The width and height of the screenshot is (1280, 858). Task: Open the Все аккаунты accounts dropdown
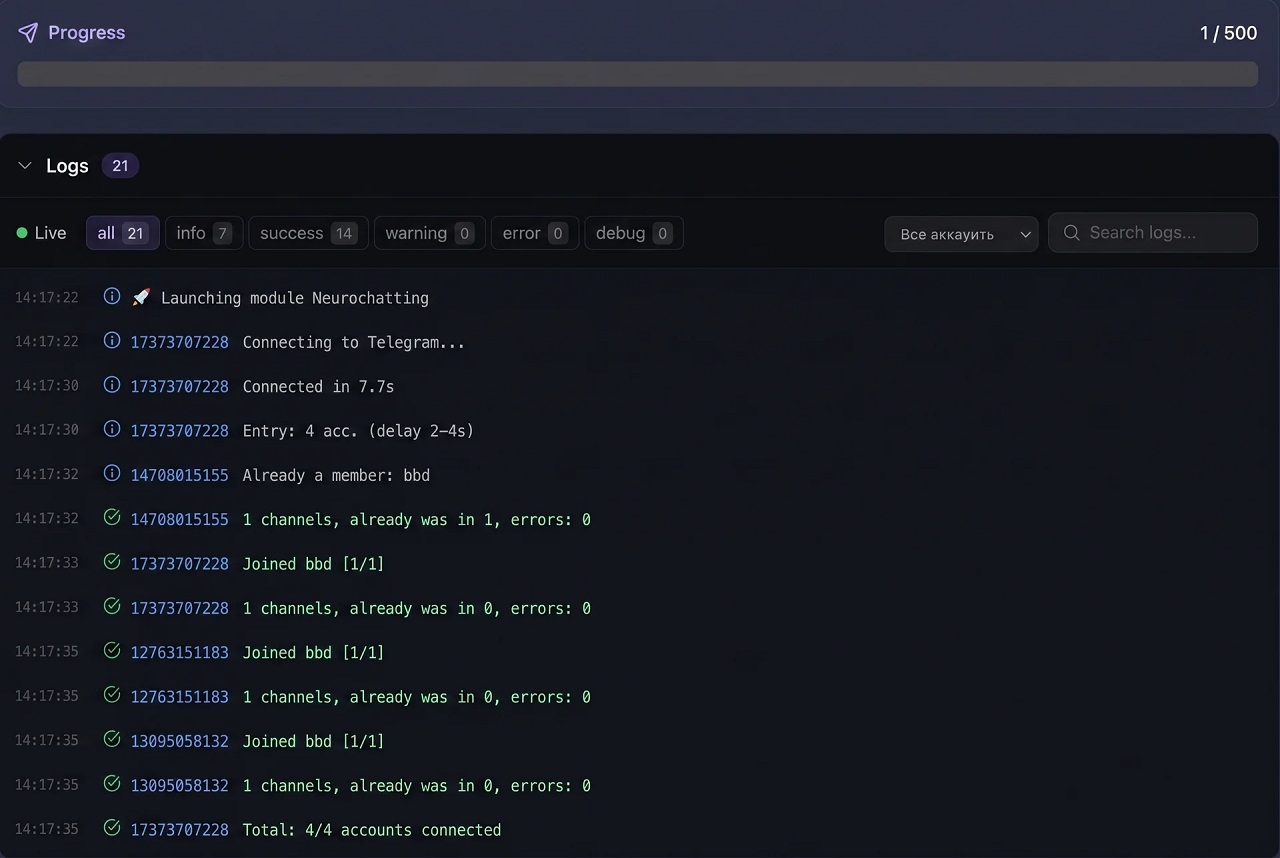coord(961,234)
